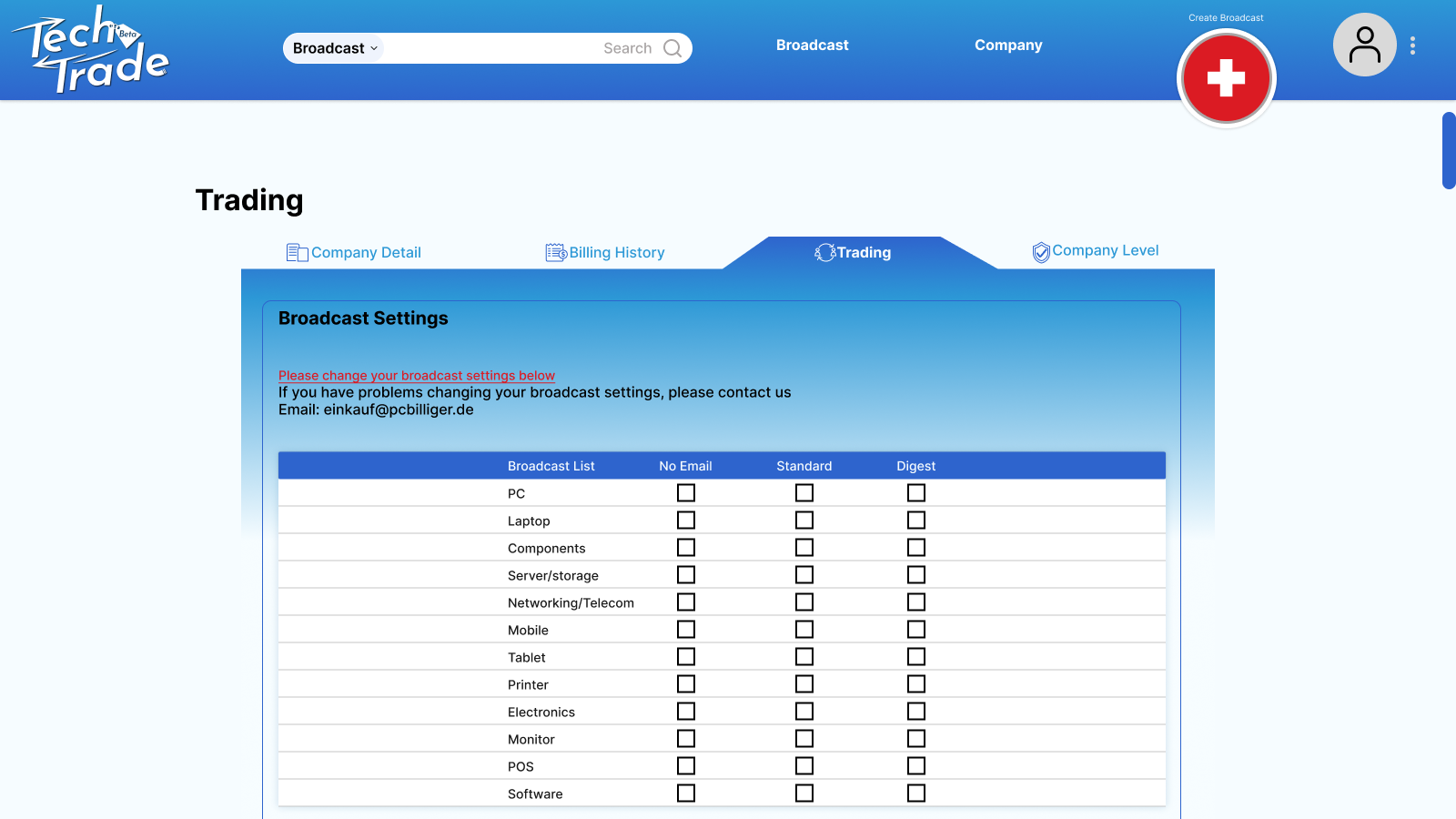Click the Billing History tab icon

pyautogui.click(x=556, y=252)
